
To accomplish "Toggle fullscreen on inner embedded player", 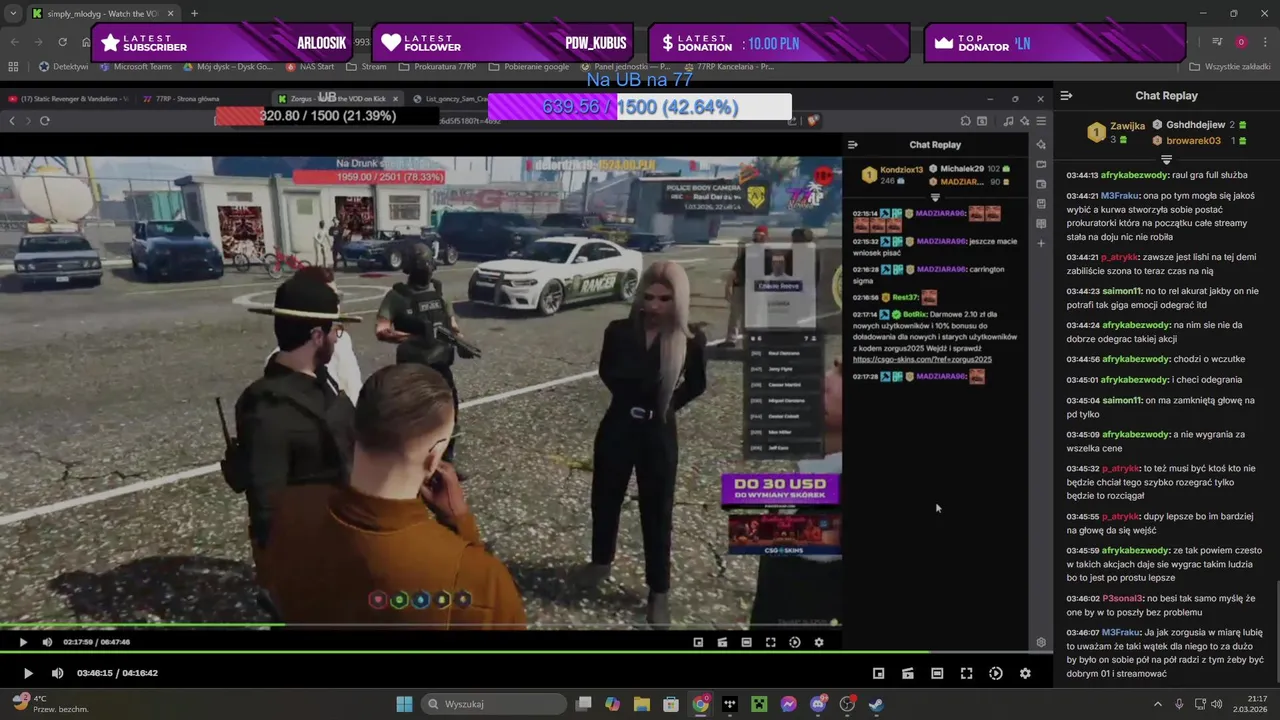I will (771, 642).
